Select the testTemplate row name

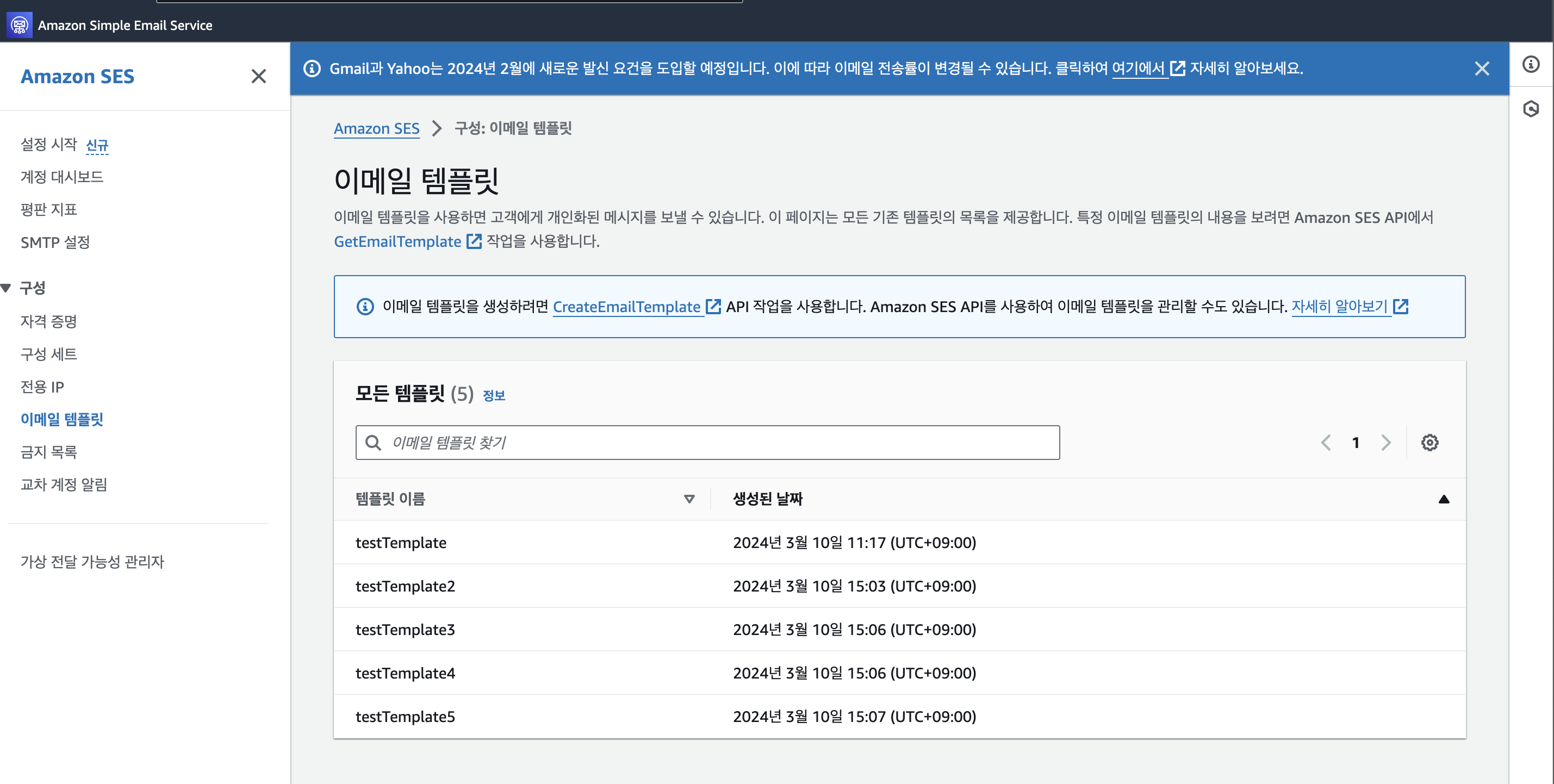(x=401, y=542)
